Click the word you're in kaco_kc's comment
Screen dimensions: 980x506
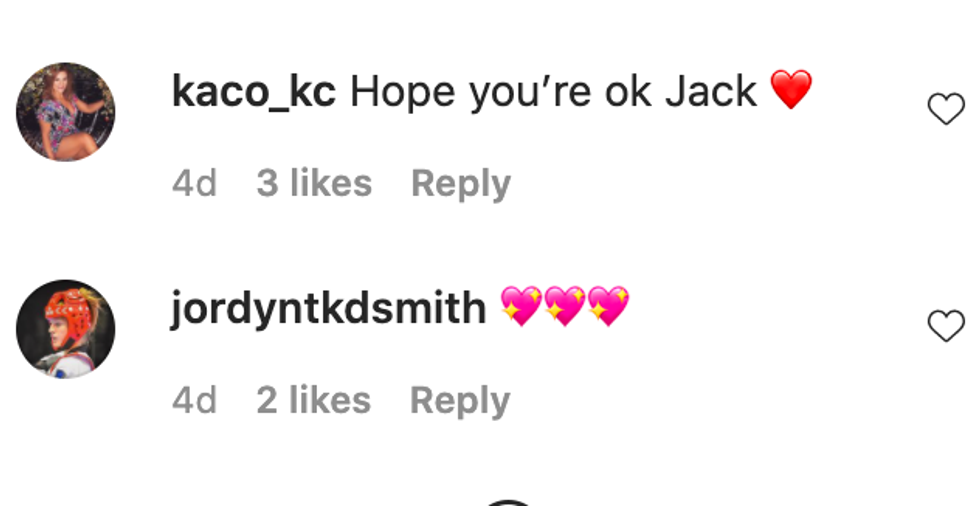[x=530, y=93]
